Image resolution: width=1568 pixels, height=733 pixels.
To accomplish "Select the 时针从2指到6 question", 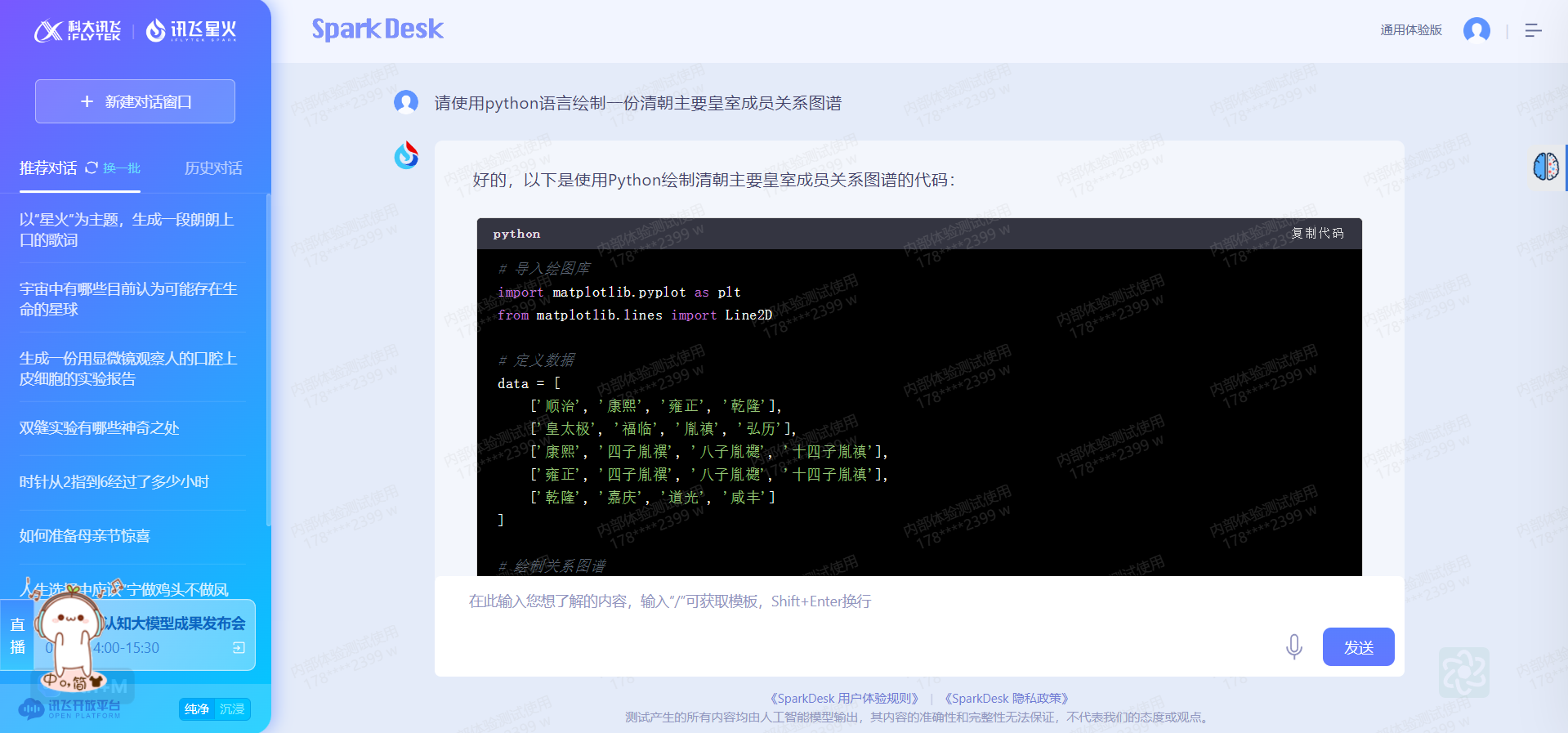I will pyautogui.click(x=114, y=482).
